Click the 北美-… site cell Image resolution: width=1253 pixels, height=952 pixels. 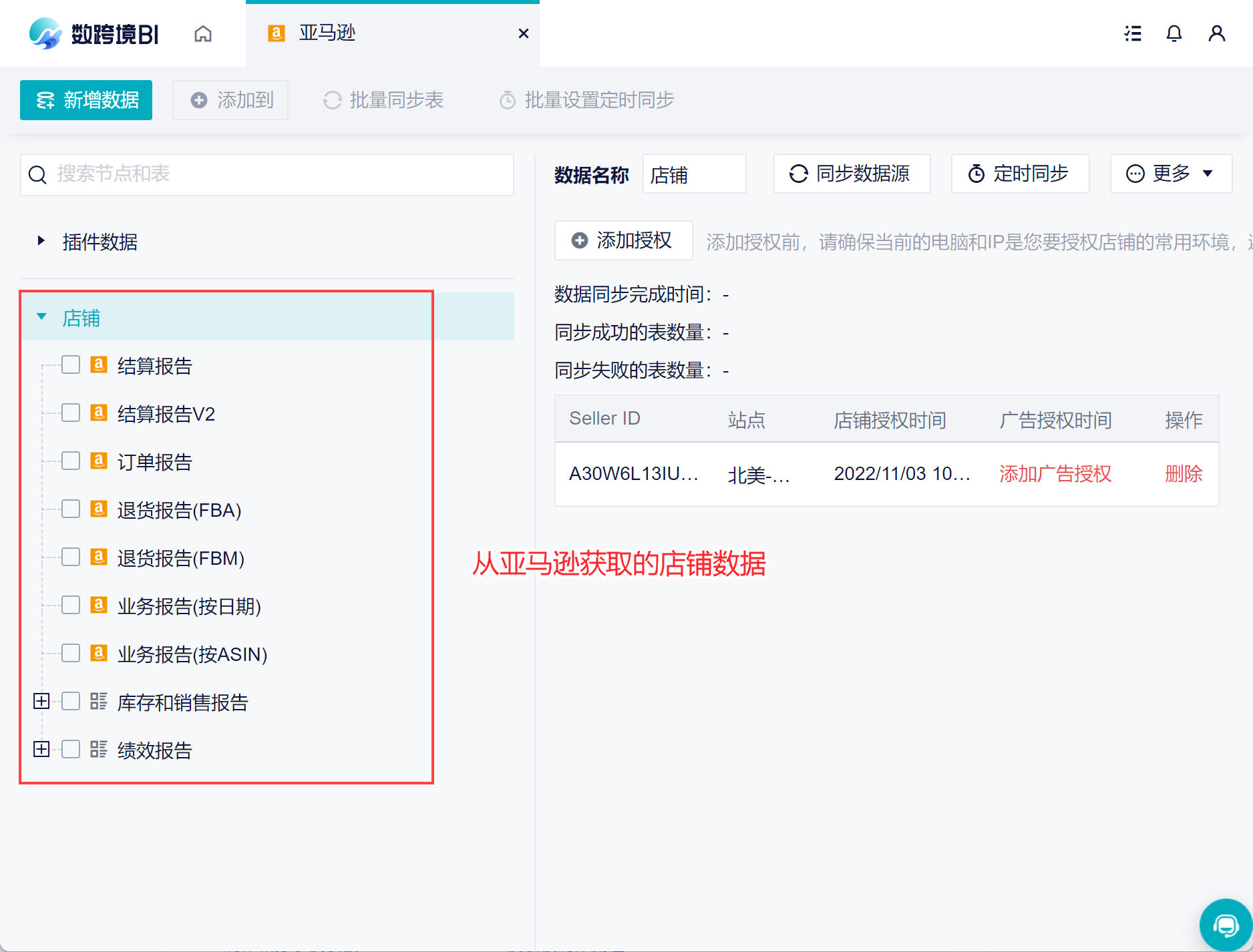click(759, 475)
